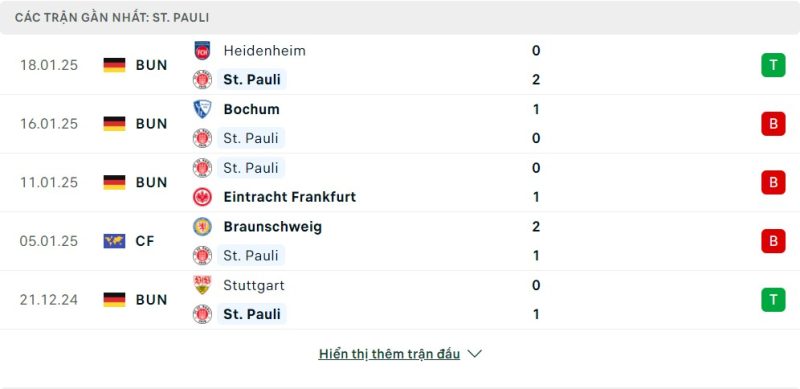Click the Eintracht Frankfurt club crest
The width and height of the screenshot is (800, 389).
202,197
